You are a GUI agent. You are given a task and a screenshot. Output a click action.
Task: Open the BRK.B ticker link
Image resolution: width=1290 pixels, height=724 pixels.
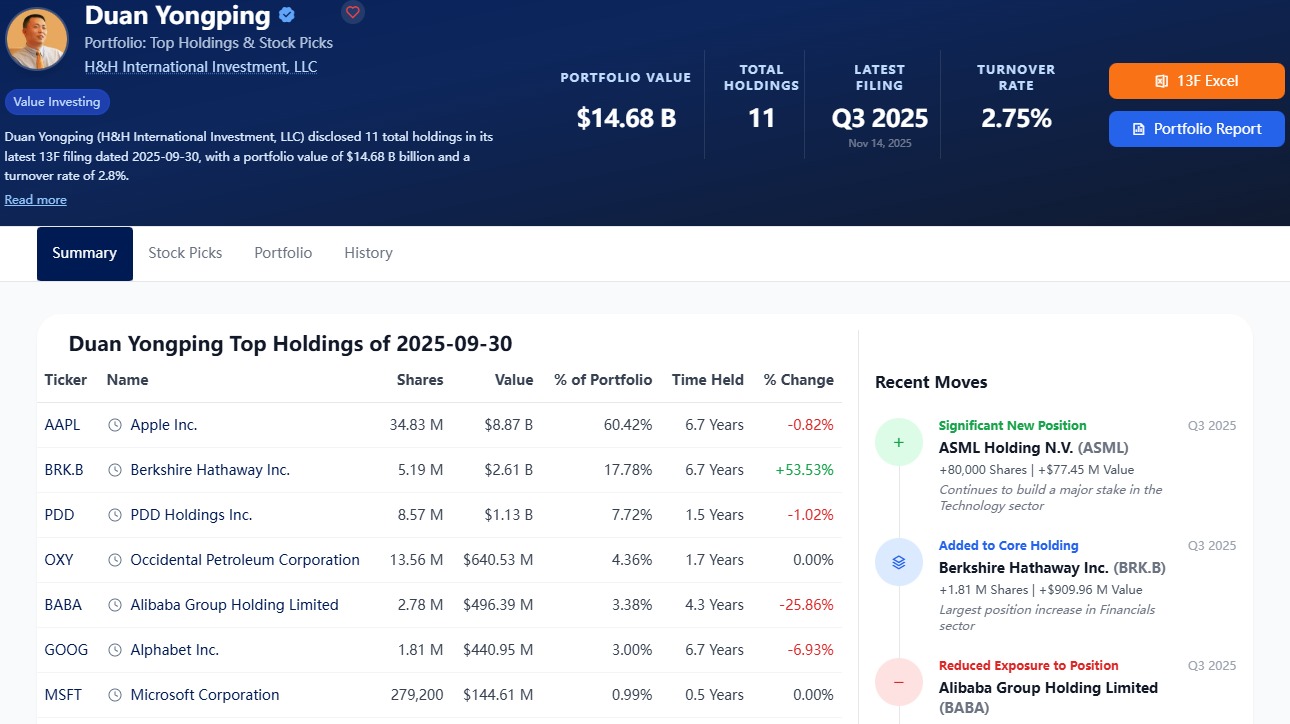coord(64,470)
